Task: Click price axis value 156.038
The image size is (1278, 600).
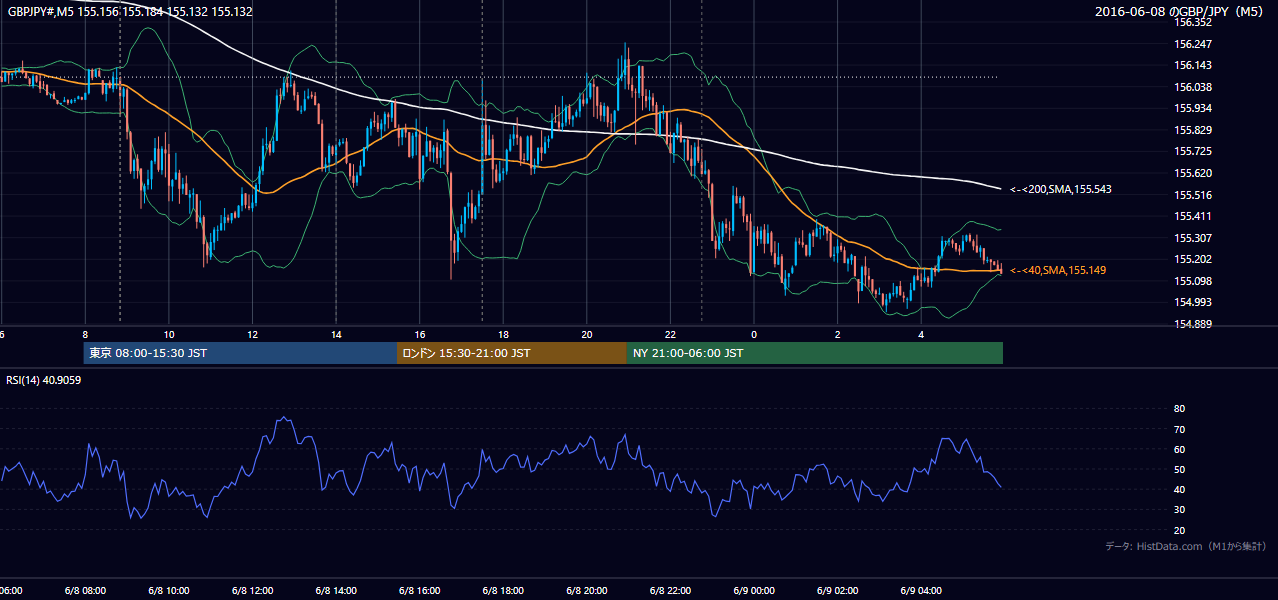Action: pyautogui.click(x=1193, y=87)
